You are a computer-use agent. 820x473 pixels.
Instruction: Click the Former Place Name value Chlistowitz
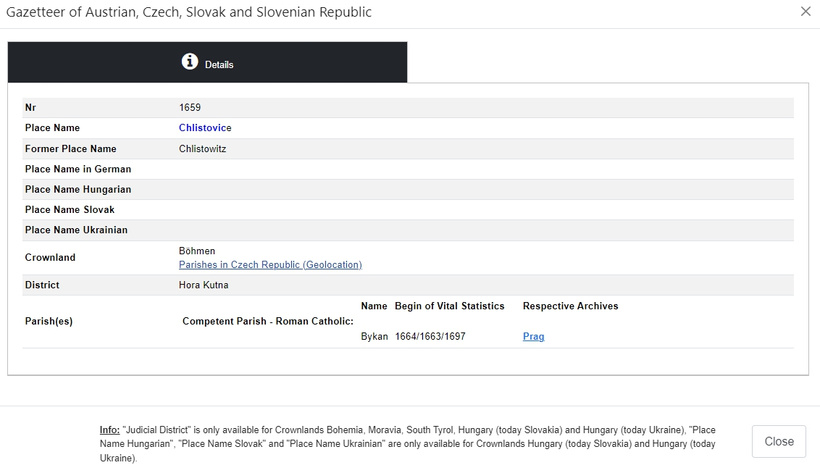(x=202, y=149)
